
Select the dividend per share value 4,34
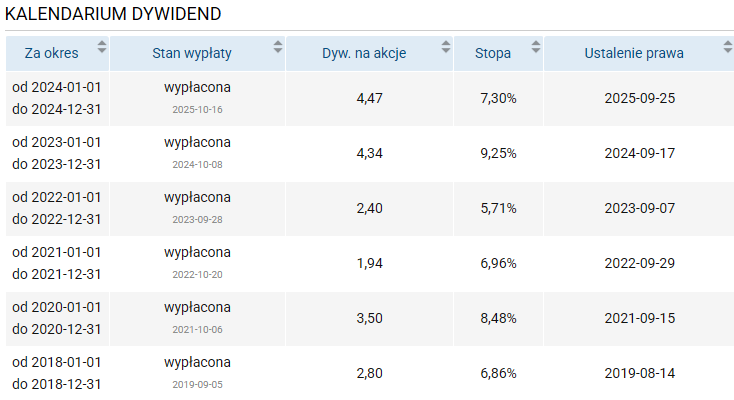pos(370,153)
